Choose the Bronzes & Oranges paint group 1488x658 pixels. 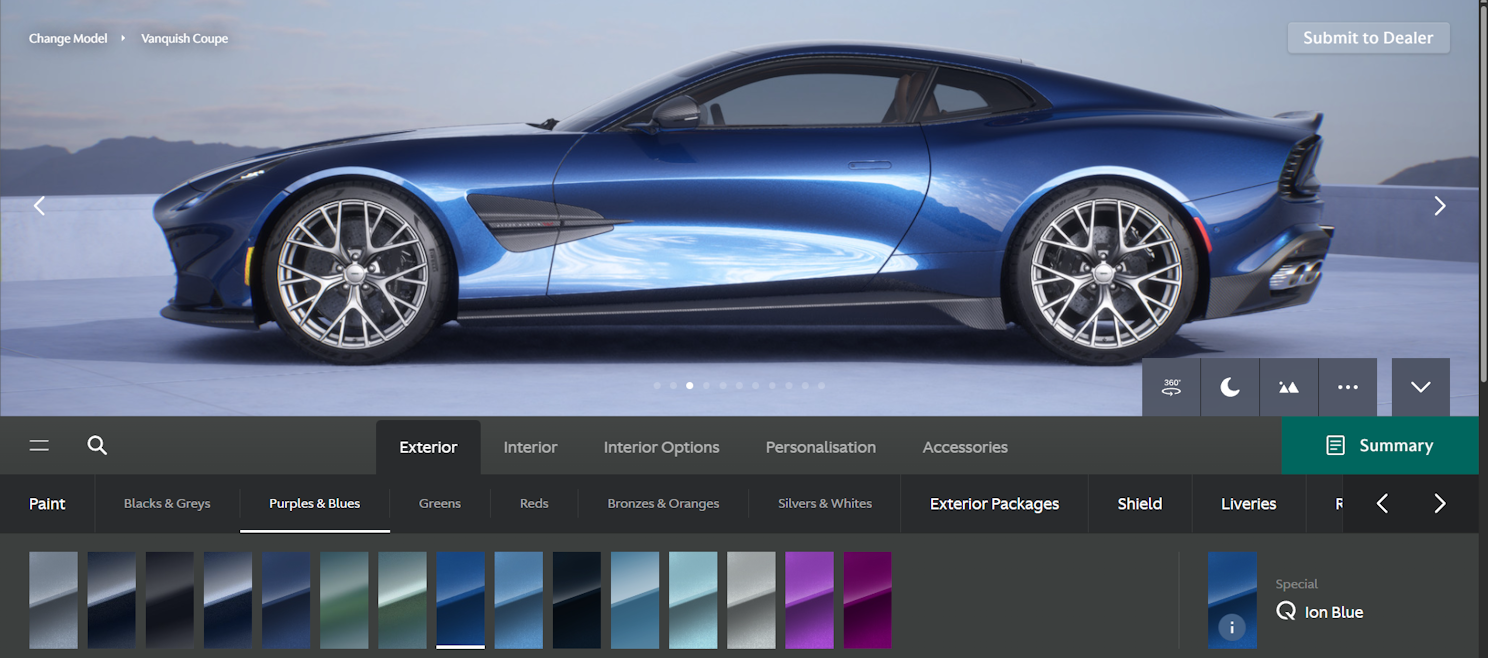point(663,503)
